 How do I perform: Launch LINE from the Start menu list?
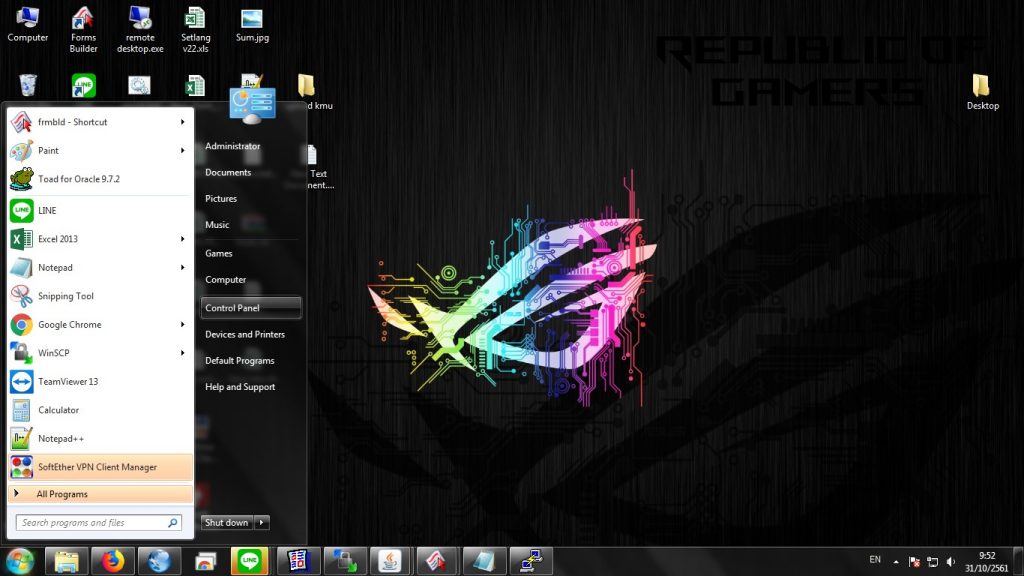[101, 210]
